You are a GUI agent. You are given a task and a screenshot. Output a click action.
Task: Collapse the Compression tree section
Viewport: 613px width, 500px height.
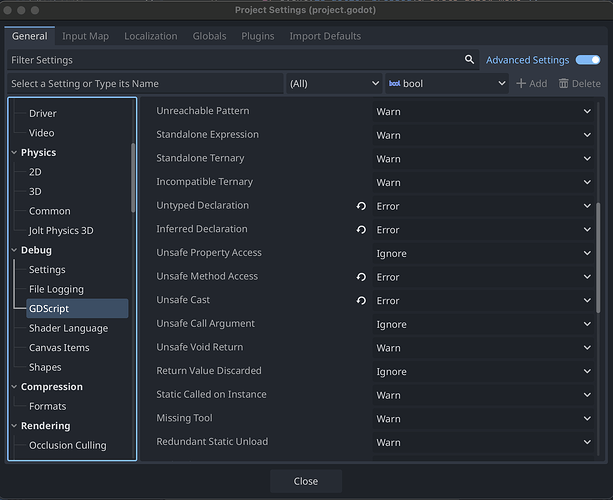[14, 387]
